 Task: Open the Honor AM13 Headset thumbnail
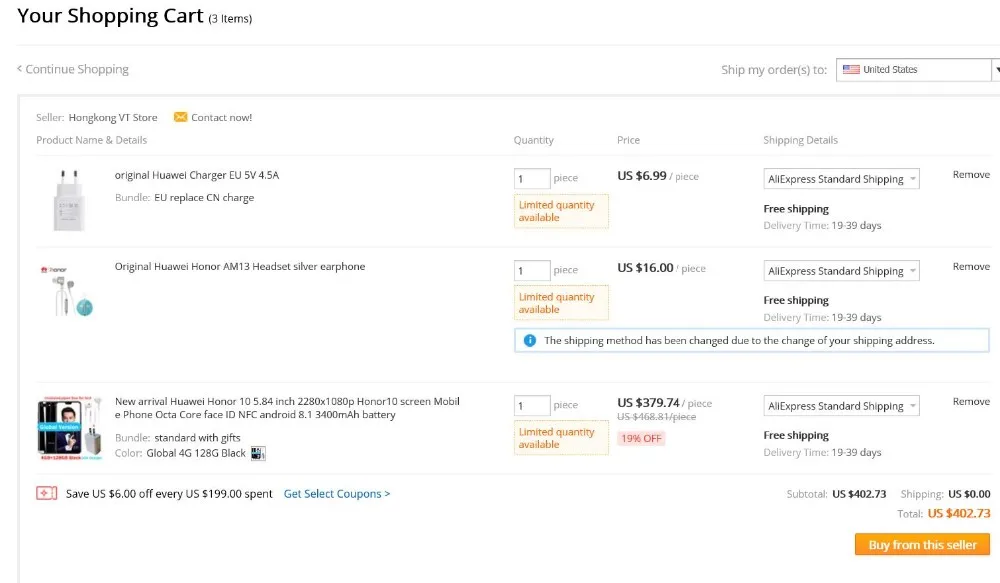68,290
